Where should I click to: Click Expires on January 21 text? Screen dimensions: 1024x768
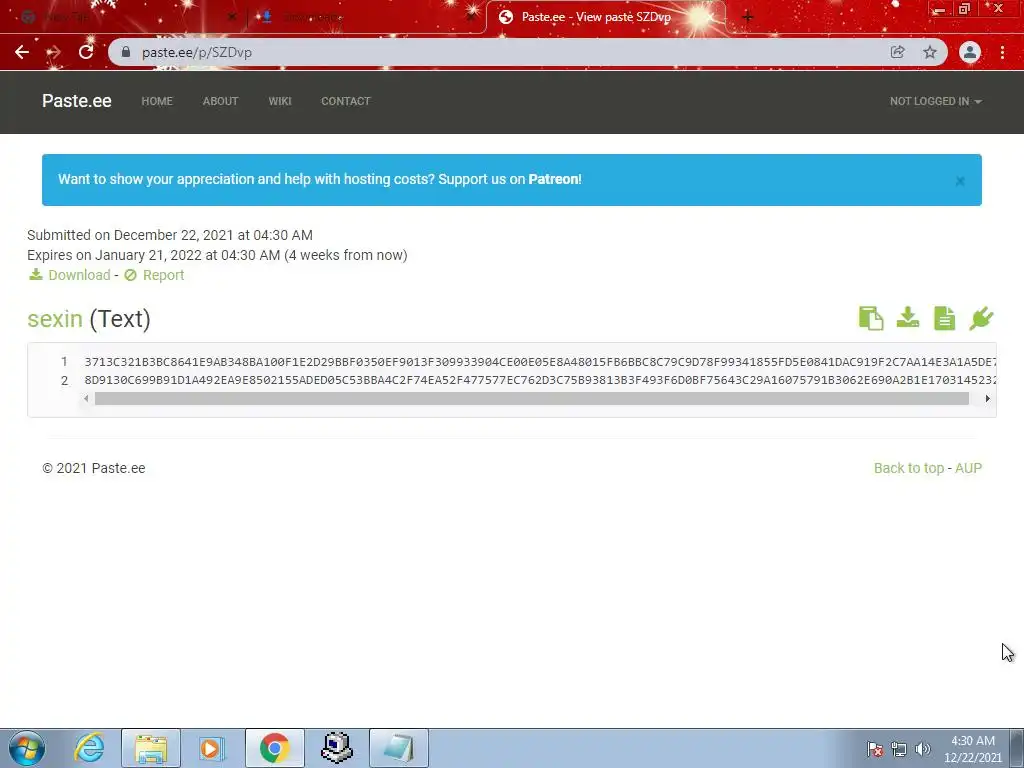click(217, 255)
